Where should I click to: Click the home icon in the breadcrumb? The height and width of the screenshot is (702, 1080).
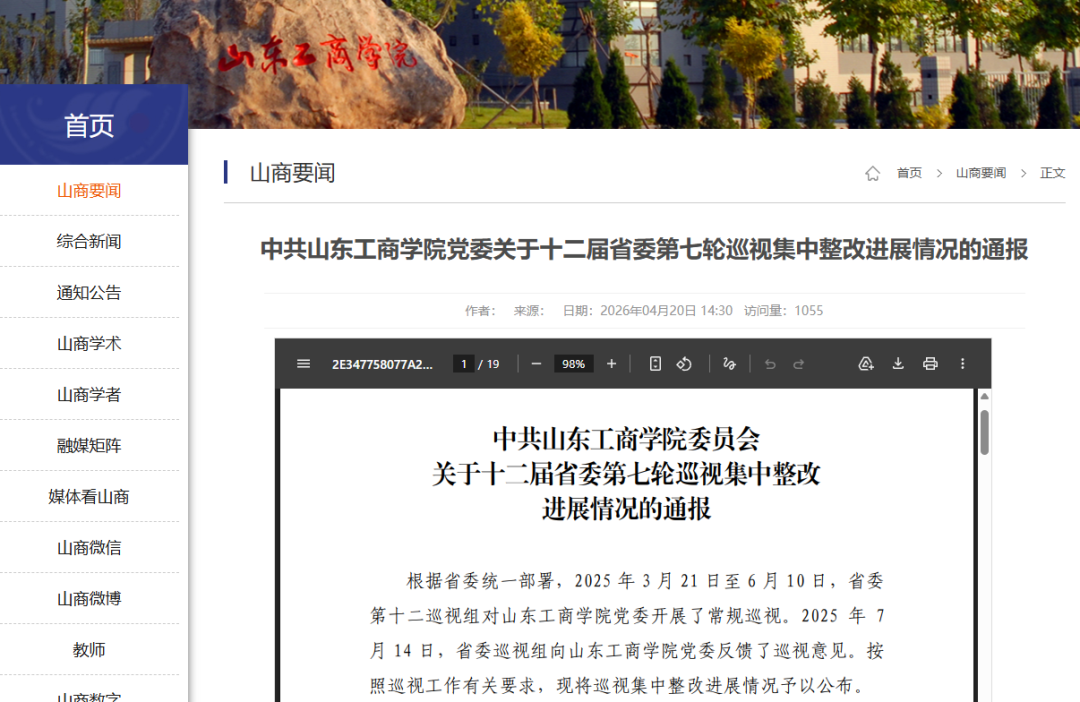[872, 172]
